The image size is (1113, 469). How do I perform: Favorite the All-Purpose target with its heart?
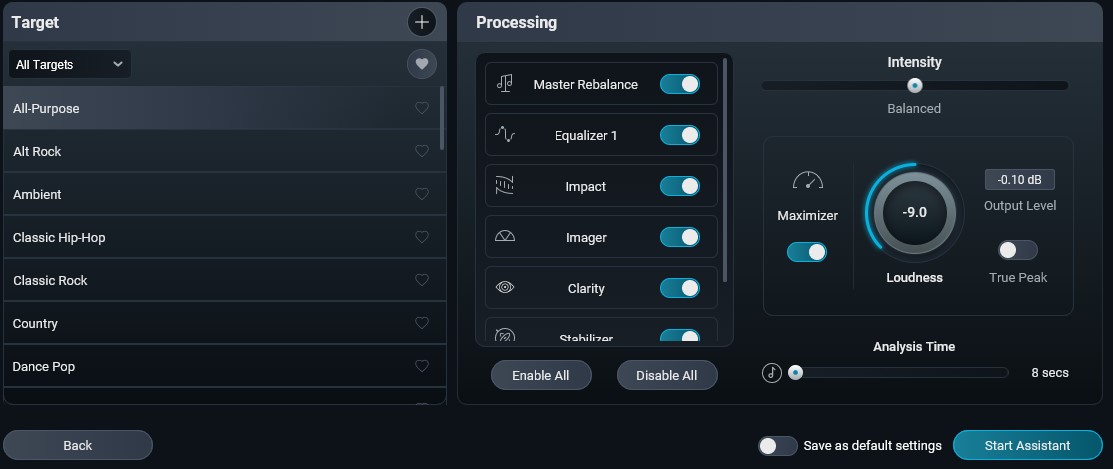[x=422, y=108]
